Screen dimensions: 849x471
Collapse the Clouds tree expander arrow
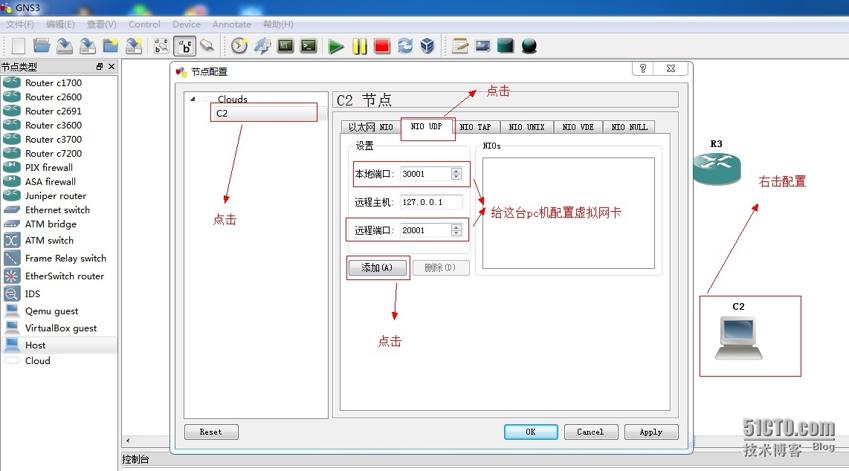[x=193, y=99]
